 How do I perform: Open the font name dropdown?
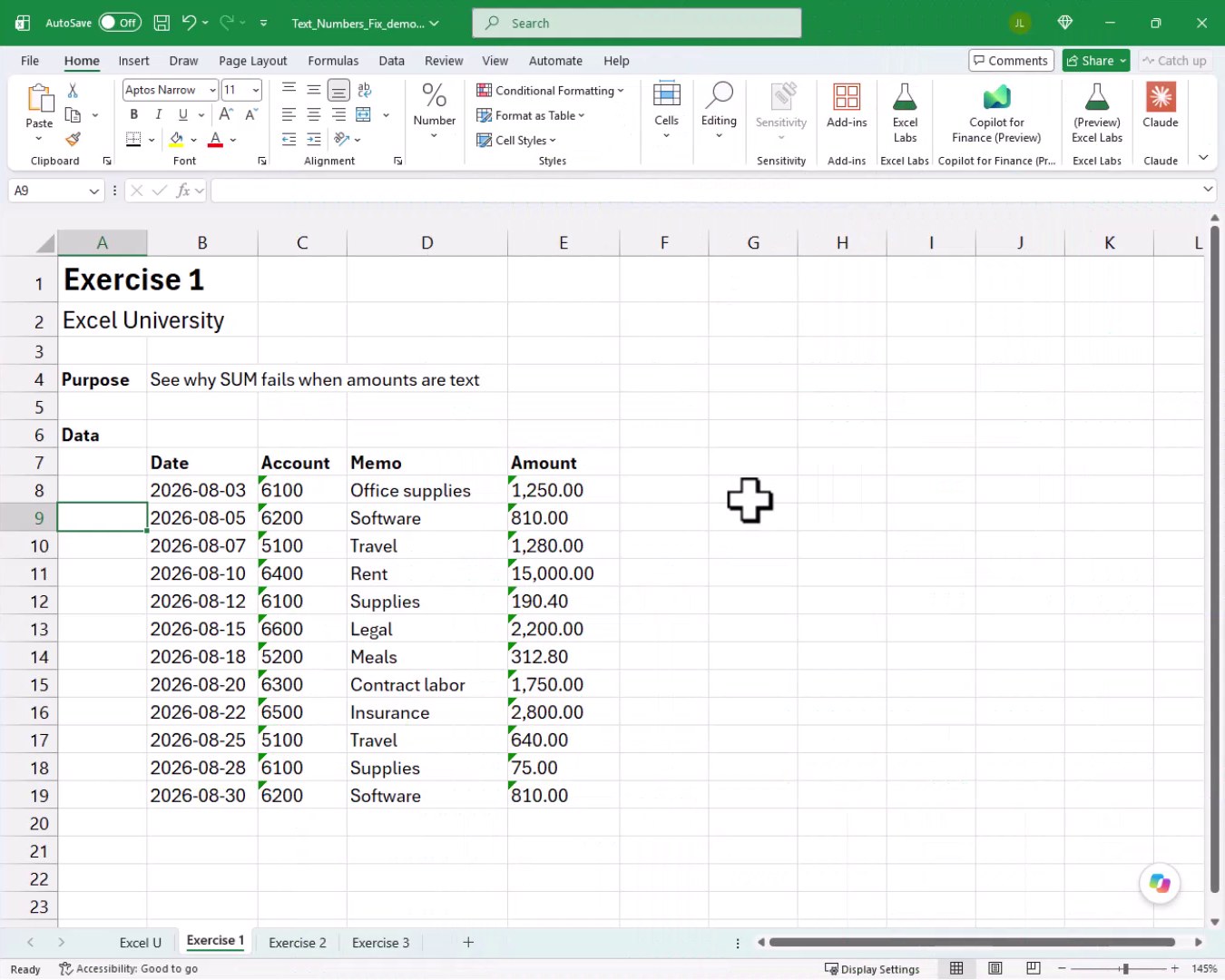pos(212,90)
